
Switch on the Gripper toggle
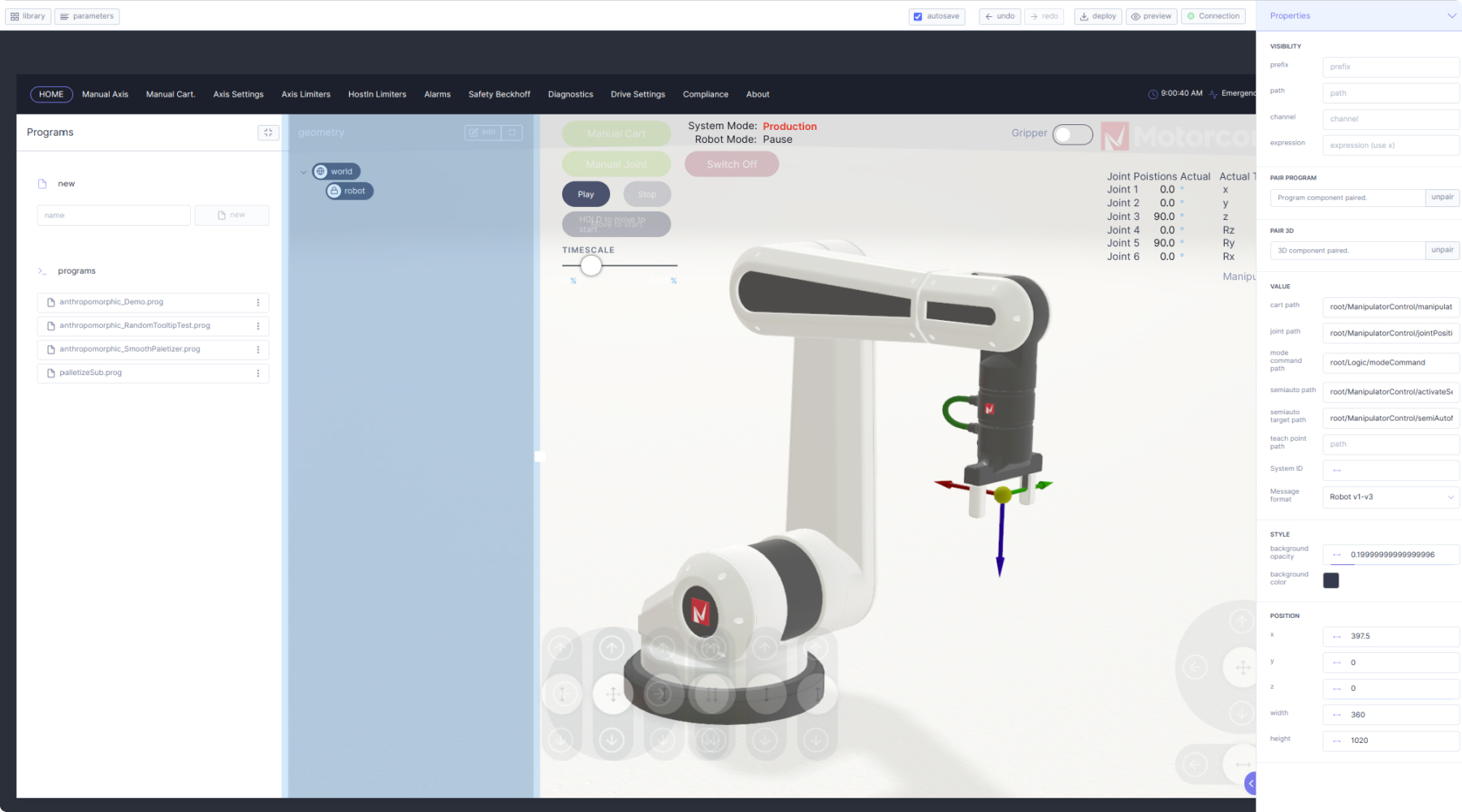click(x=1072, y=134)
